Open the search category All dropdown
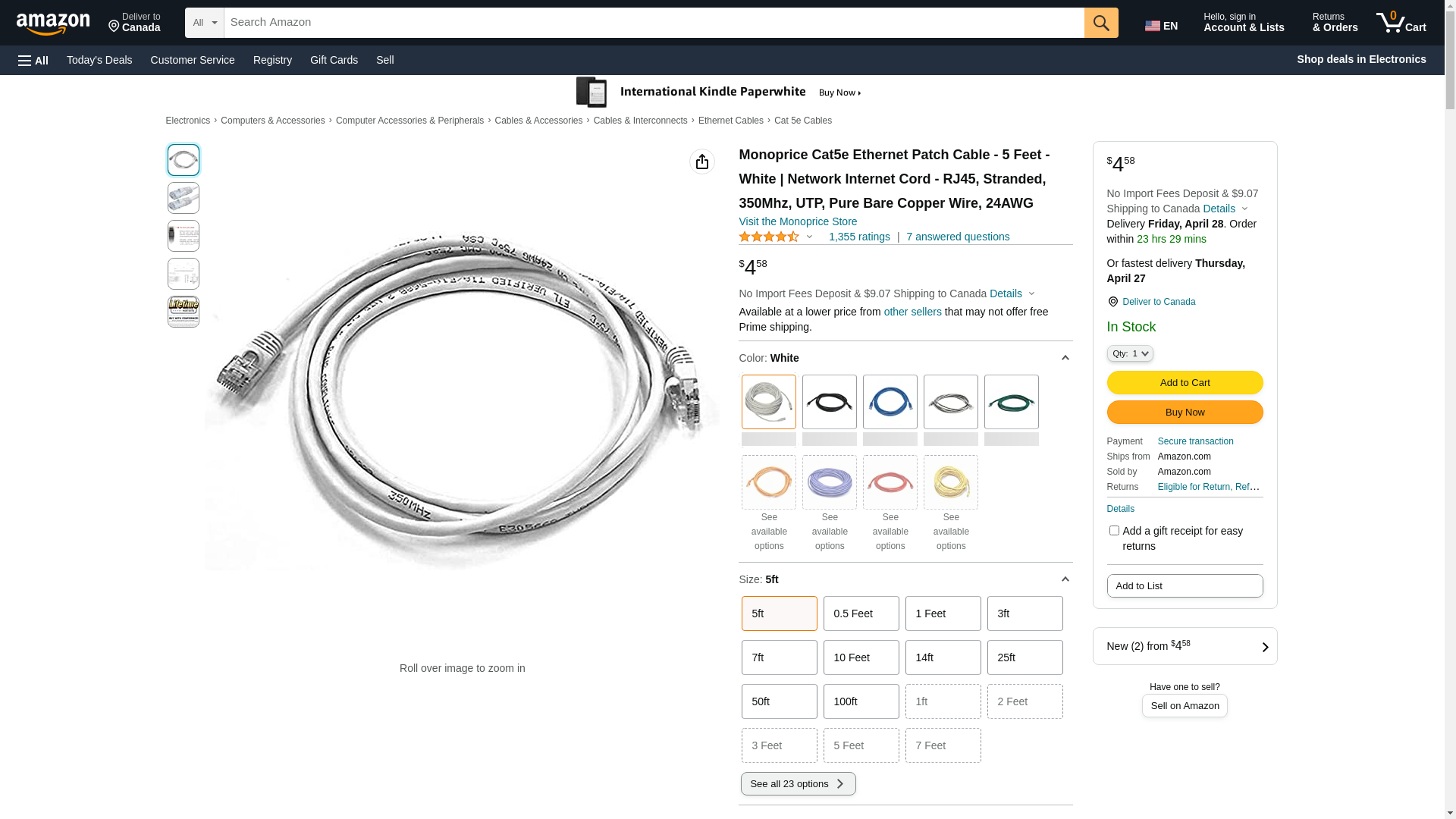Viewport: 1456px width, 819px height. point(204,23)
